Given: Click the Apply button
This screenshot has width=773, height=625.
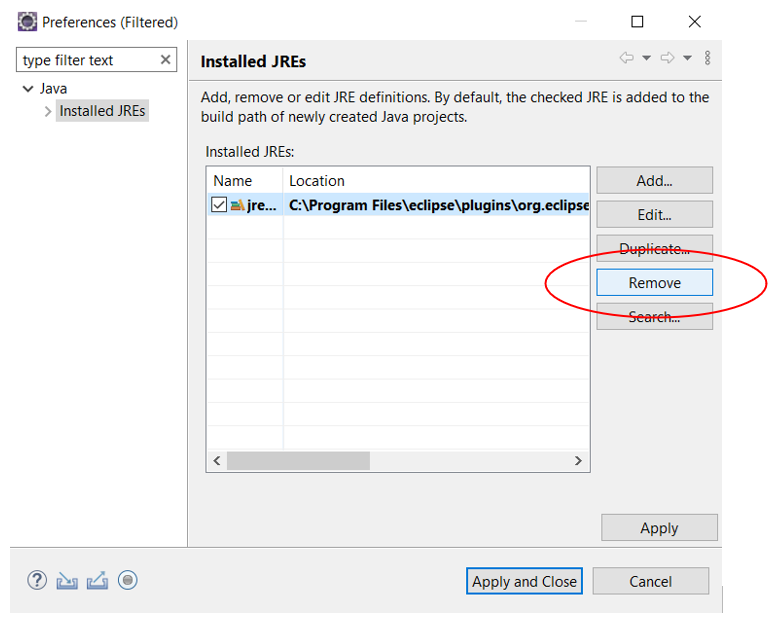Looking at the screenshot, I should pos(659,528).
